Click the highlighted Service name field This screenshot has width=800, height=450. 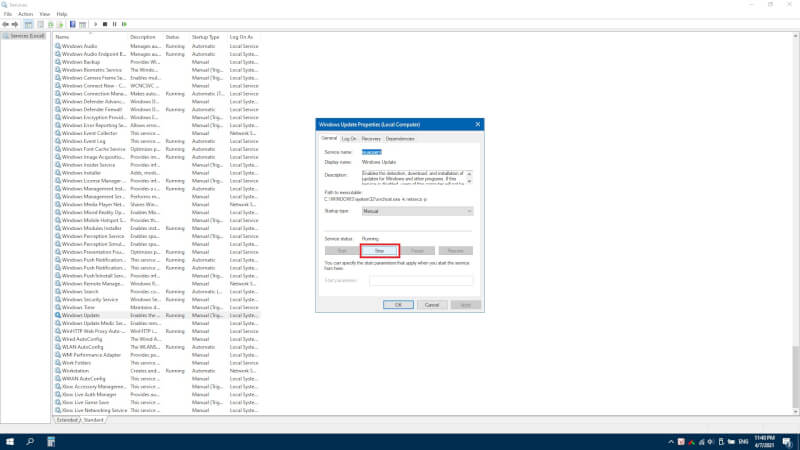(372, 152)
